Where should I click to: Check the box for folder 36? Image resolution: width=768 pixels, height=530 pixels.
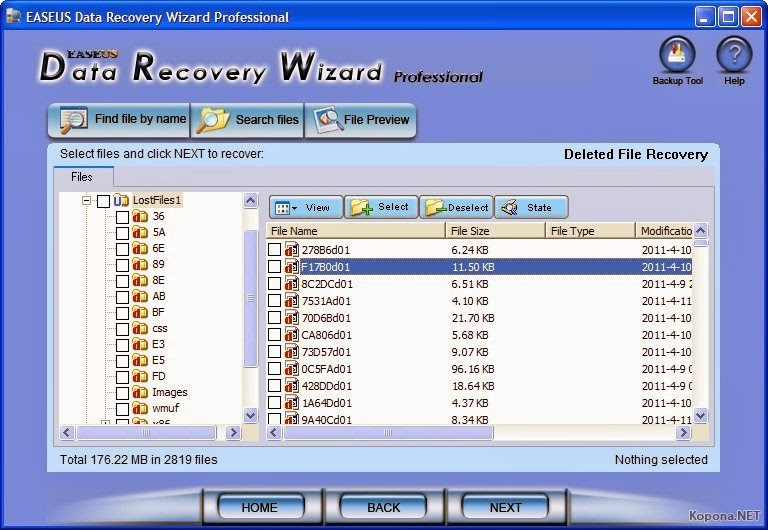(x=122, y=217)
